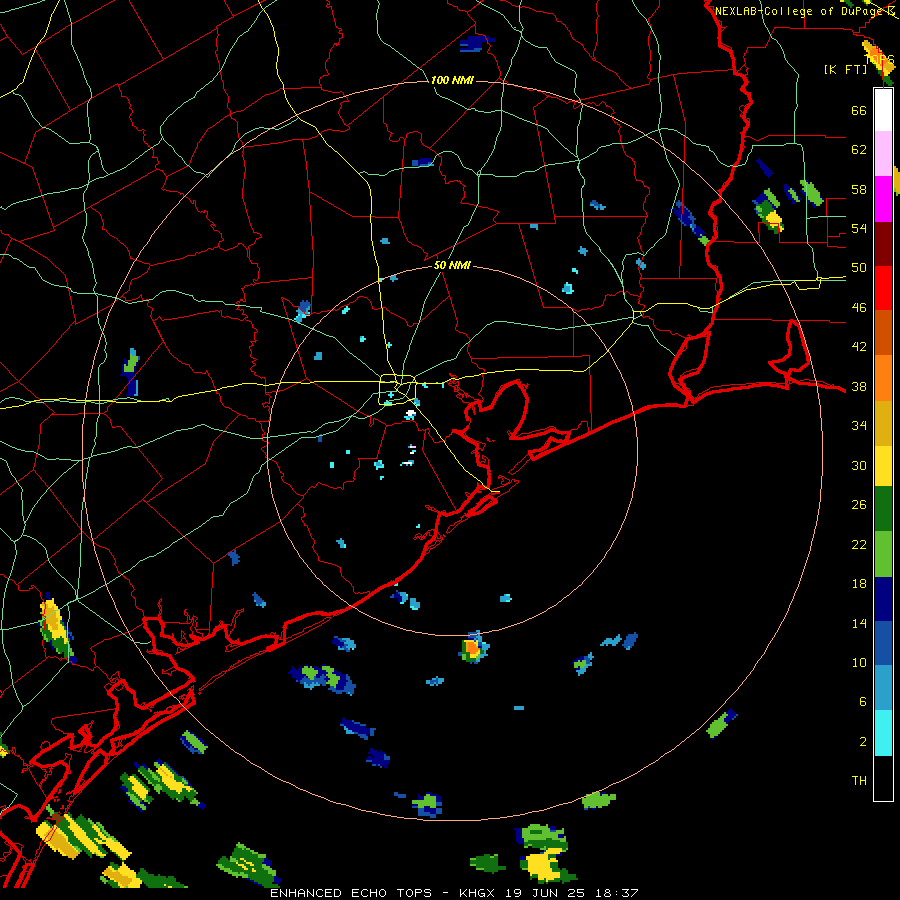Viewport: 900px width, 900px height.
Task: Click the 46 legend value
Action: pos(859,308)
